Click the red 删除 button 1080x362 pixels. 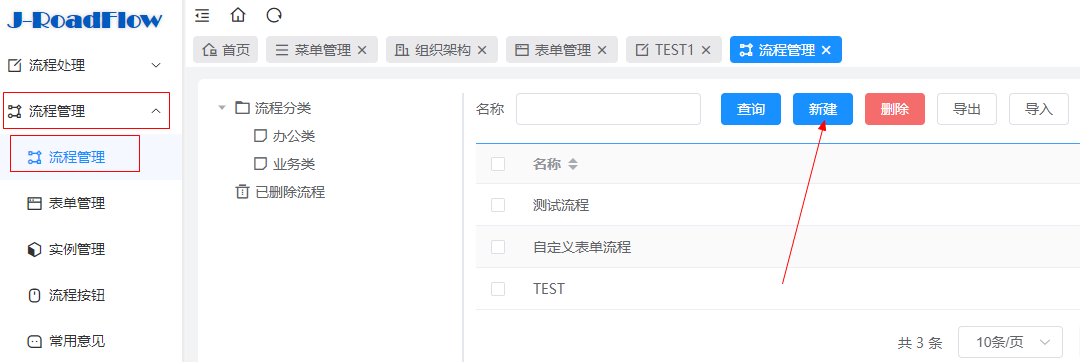[x=895, y=109]
